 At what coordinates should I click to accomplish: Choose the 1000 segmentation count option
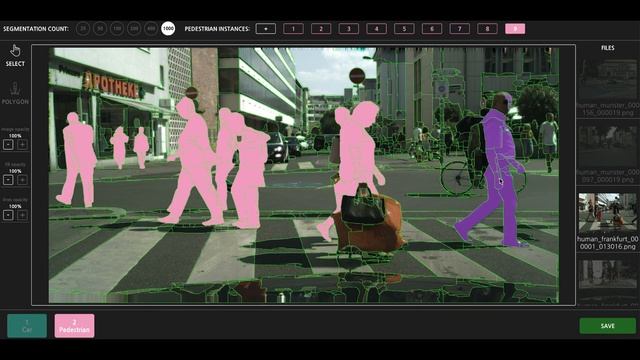168,29
